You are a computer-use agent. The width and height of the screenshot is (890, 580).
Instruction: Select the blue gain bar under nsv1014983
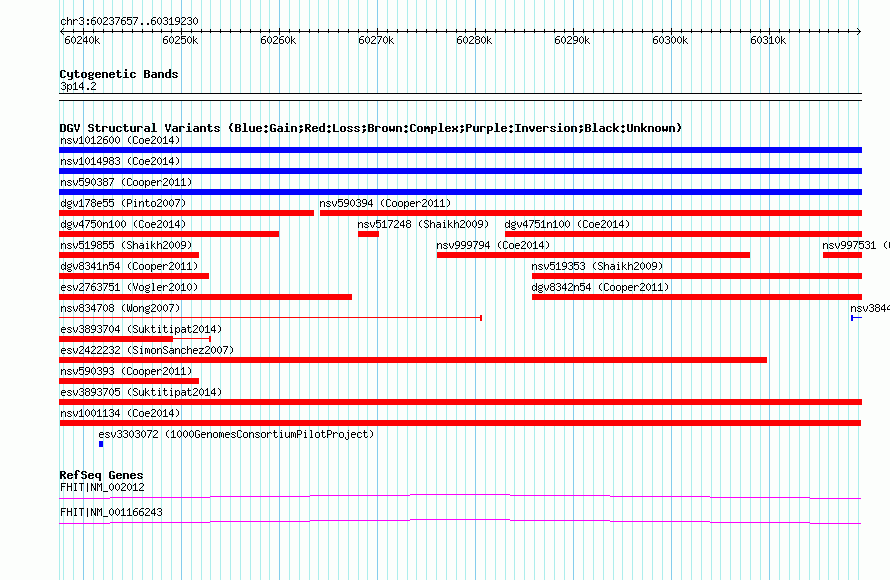coord(460,171)
